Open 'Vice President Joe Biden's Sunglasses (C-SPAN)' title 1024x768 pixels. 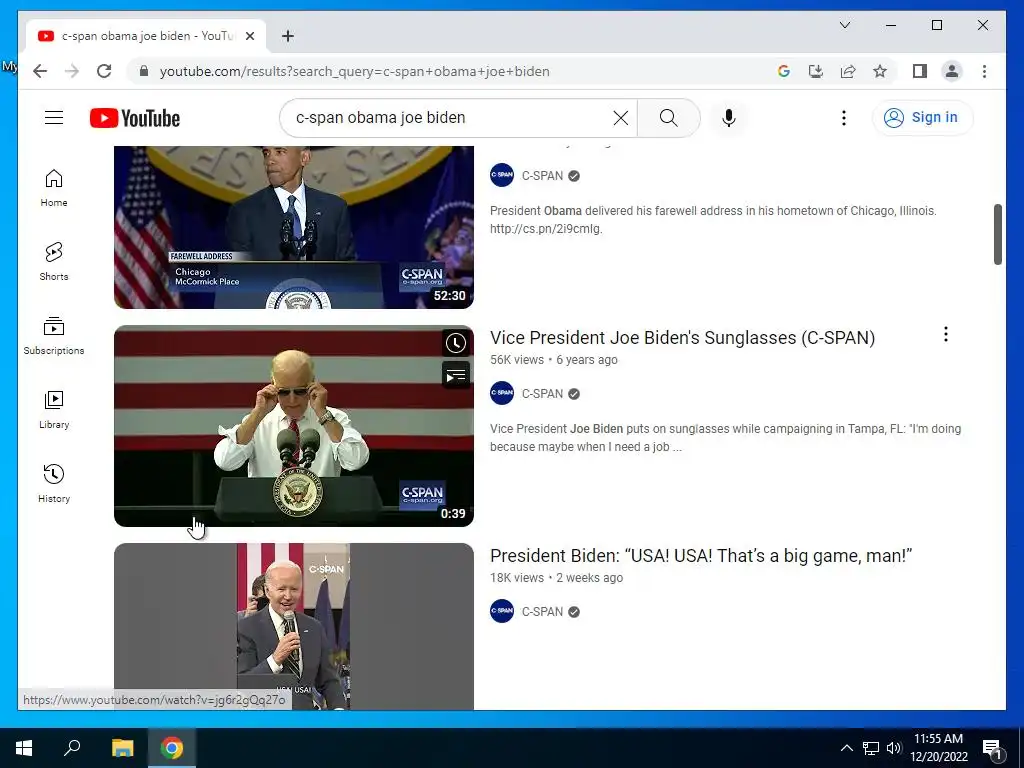click(x=682, y=338)
